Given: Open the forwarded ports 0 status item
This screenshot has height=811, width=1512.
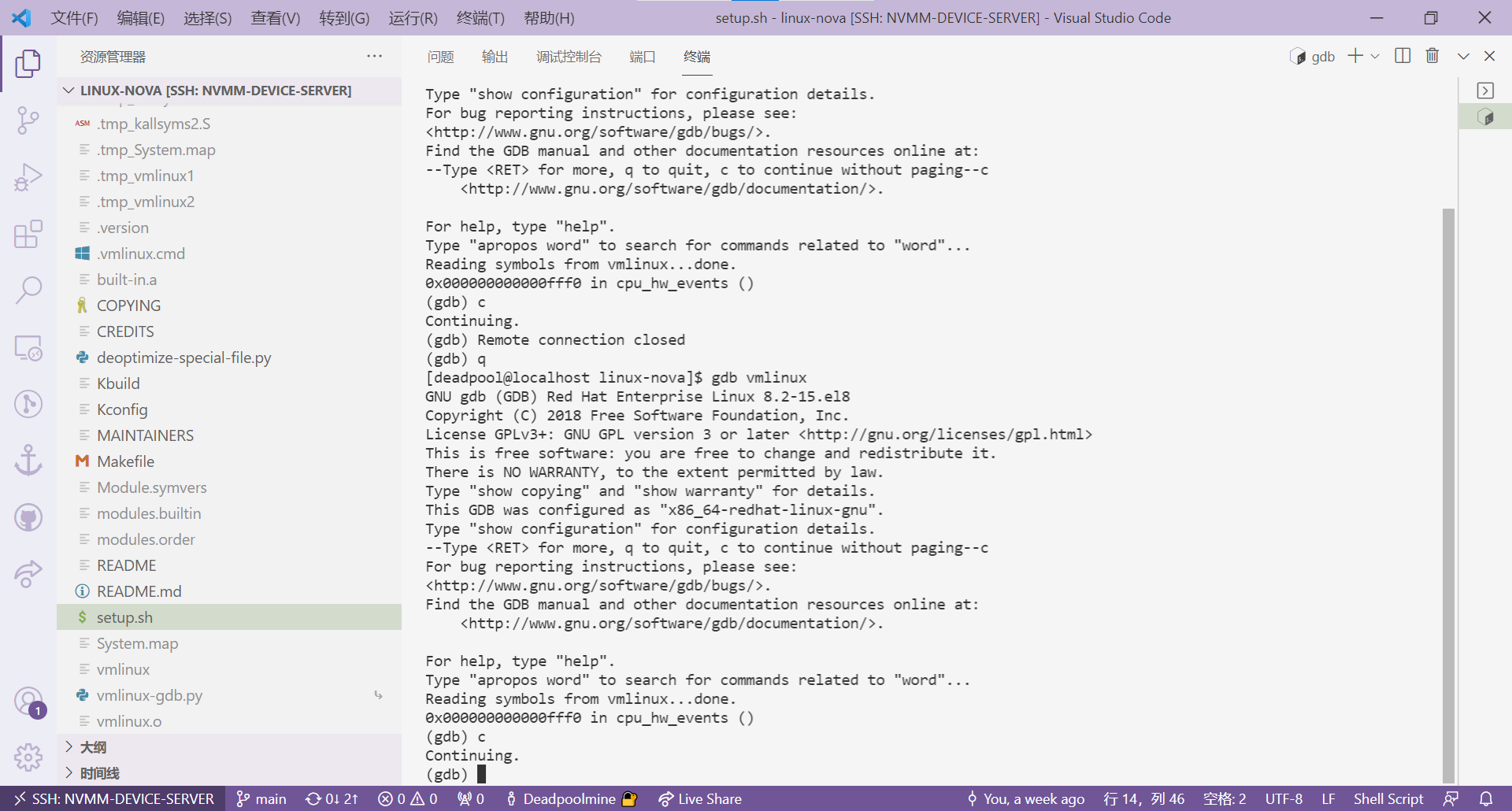Looking at the screenshot, I should [x=471, y=798].
